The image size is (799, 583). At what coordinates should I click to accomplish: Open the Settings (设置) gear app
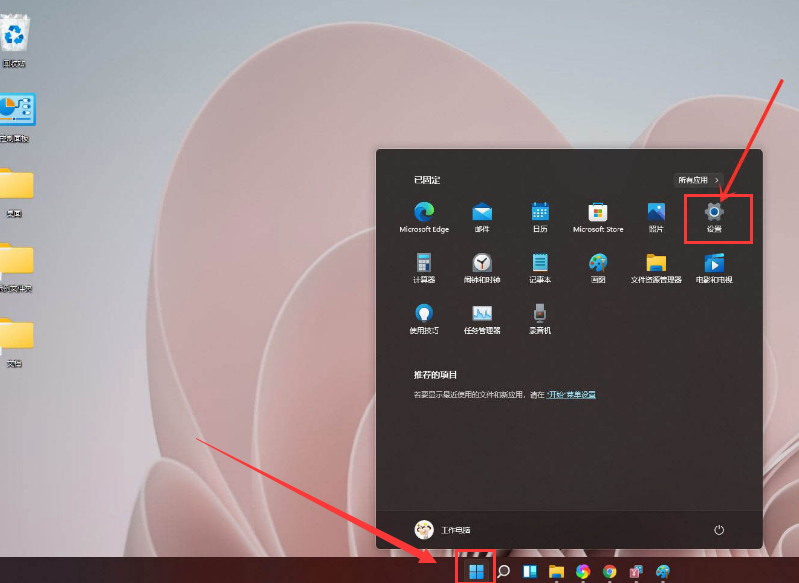[714, 217]
